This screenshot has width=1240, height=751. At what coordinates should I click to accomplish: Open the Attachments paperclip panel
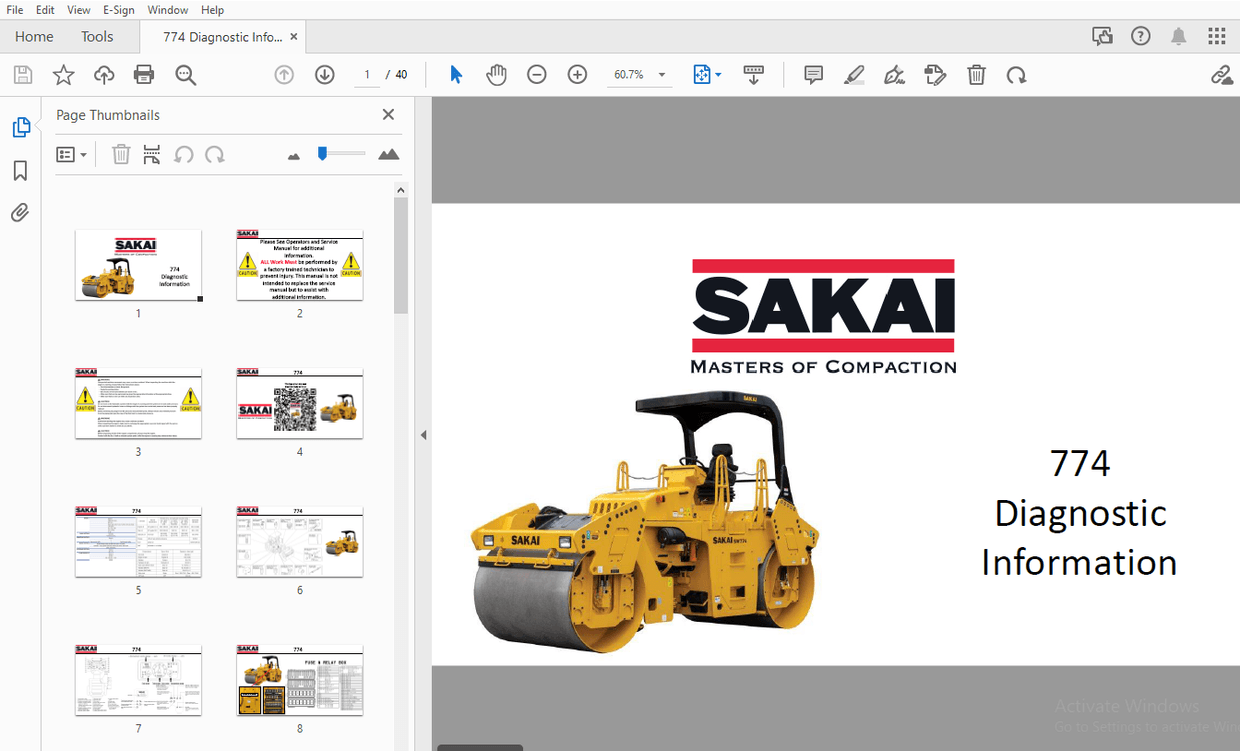click(x=20, y=213)
